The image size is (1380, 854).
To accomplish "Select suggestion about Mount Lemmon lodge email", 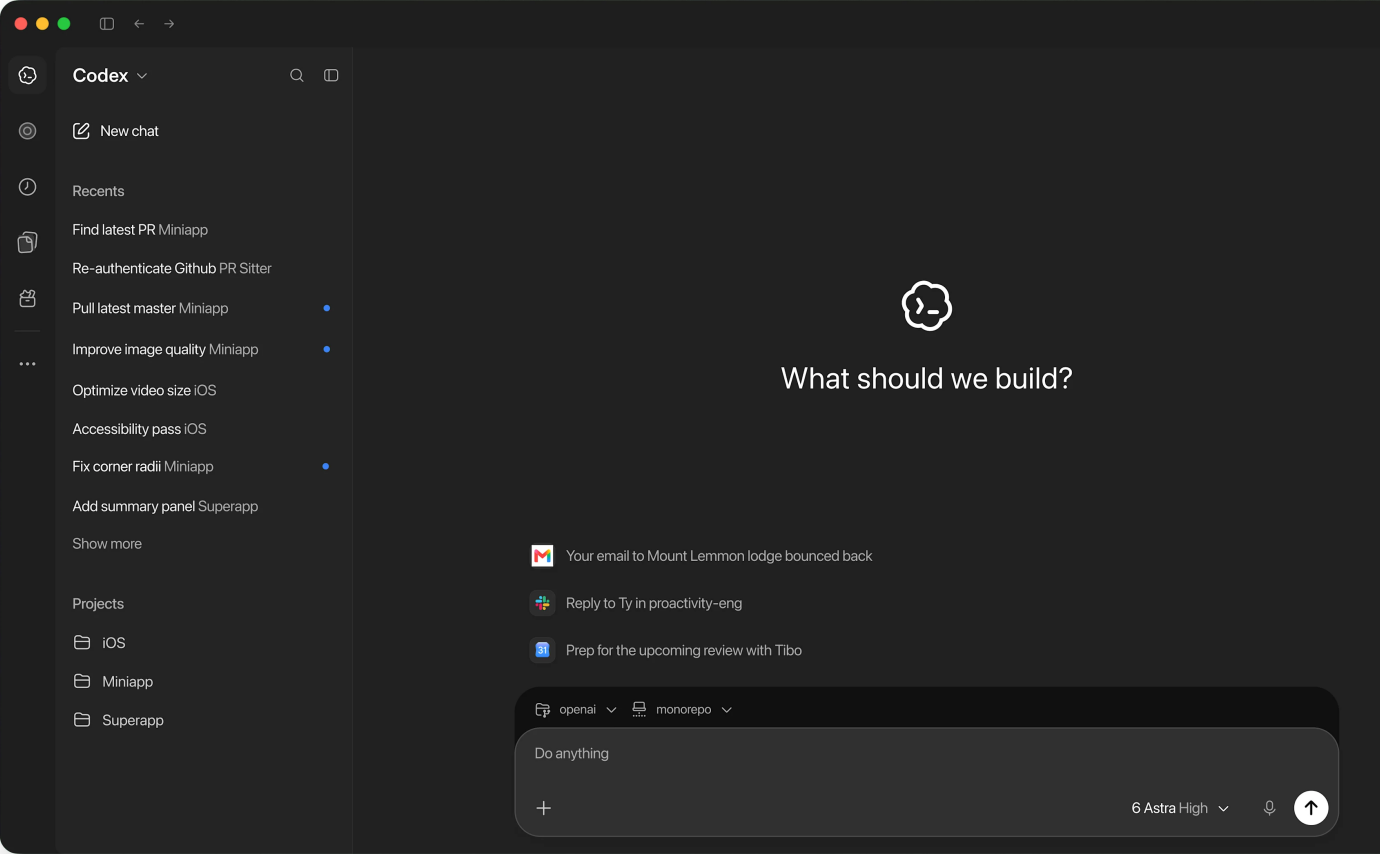I will [719, 556].
